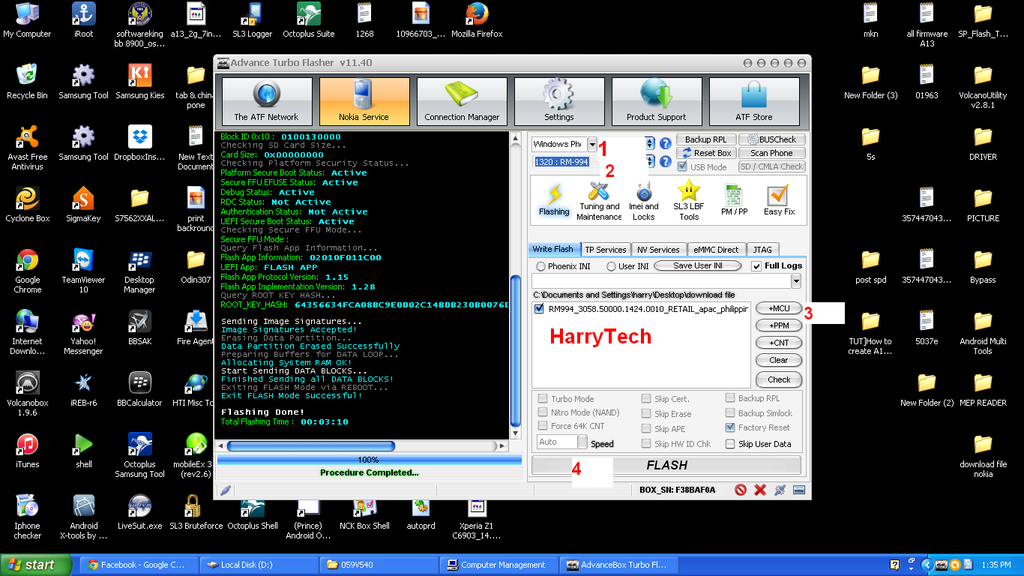Uncheck the RM994 firmware file checkbox
This screenshot has width=1024, height=576.
[x=539, y=309]
